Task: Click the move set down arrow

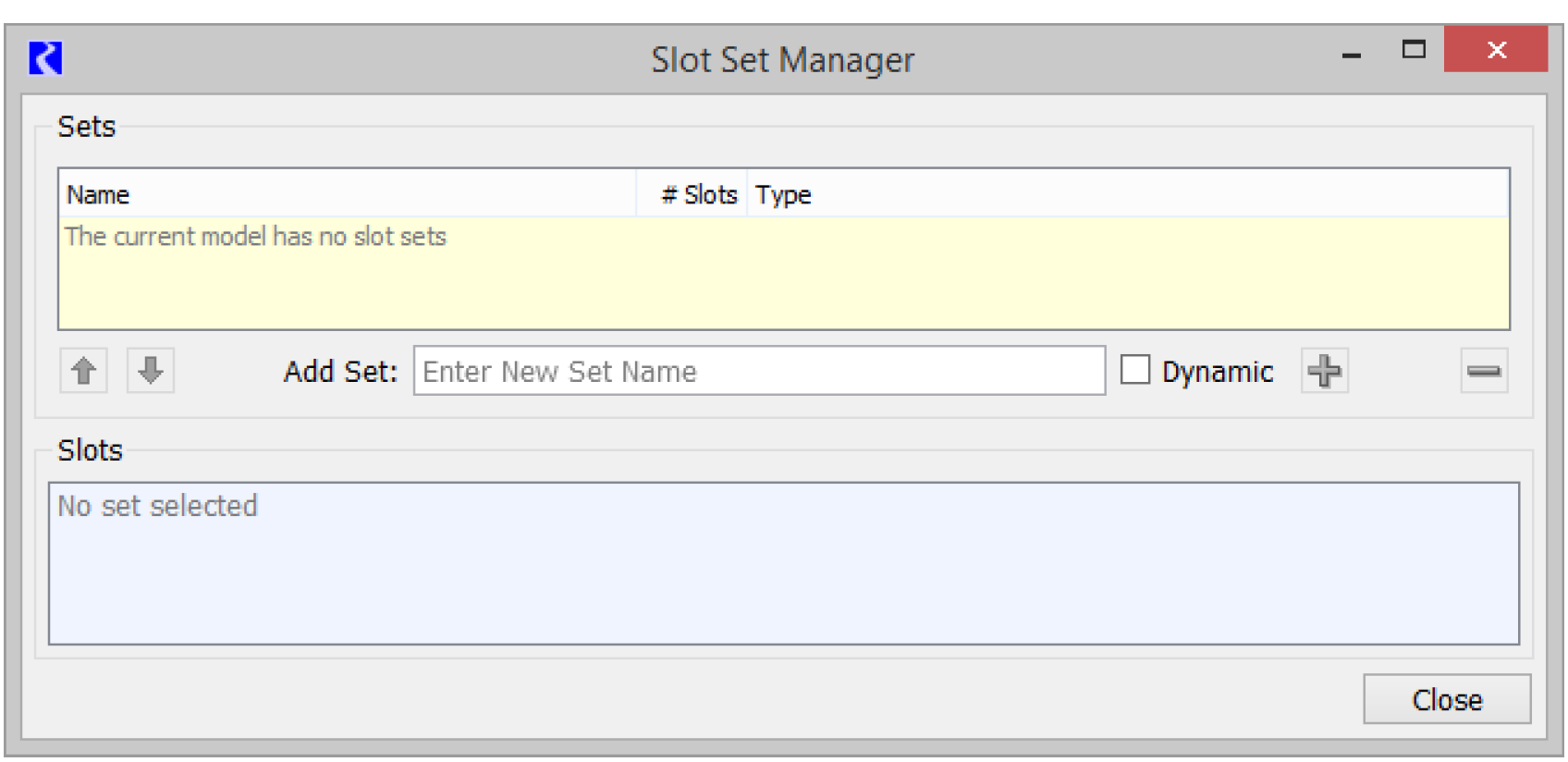Action: [x=151, y=371]
